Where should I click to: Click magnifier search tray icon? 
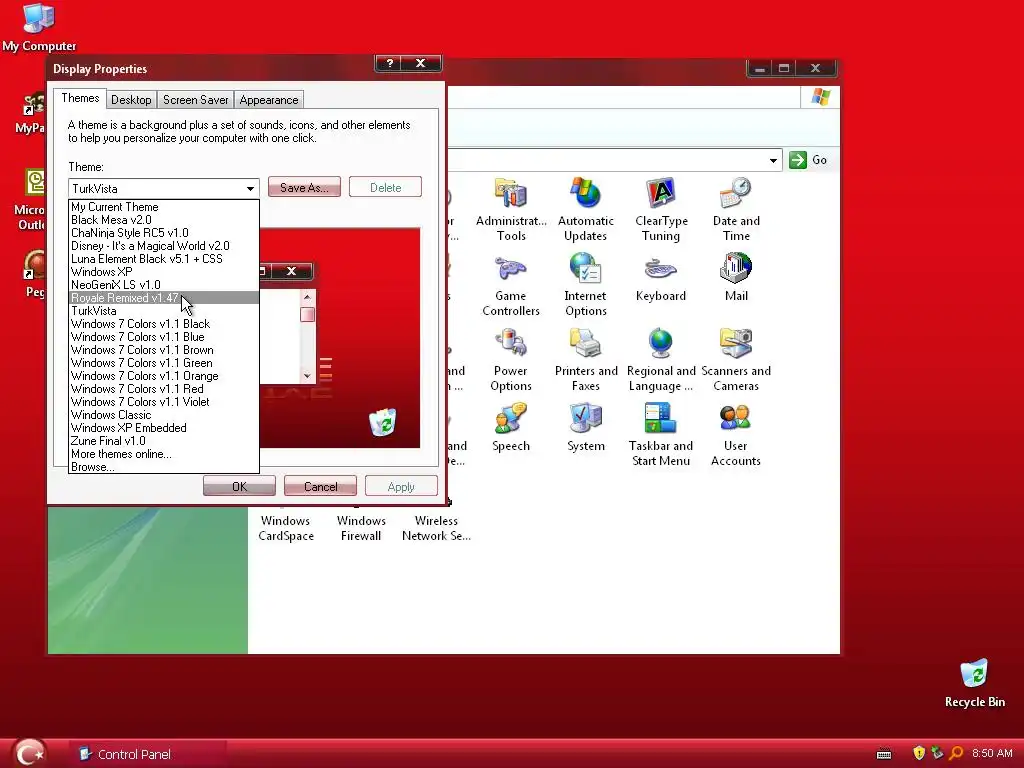955,753
